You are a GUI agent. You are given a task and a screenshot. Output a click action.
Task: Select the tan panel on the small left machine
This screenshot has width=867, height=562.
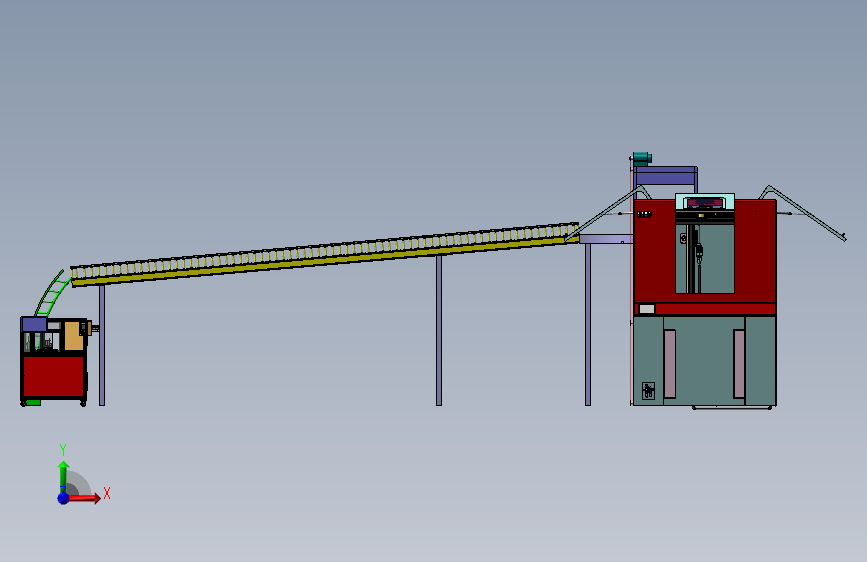click(x=74, y=336)
